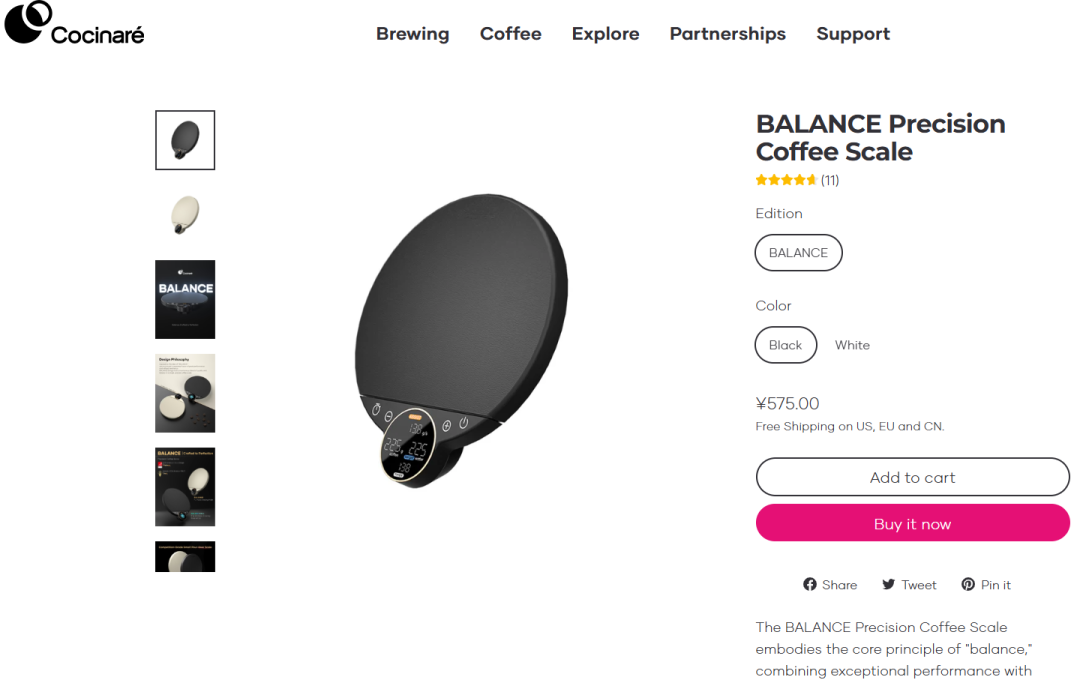Click the Cocinaré logo icon
The image size is (1080, 680).
coord(28,22)
